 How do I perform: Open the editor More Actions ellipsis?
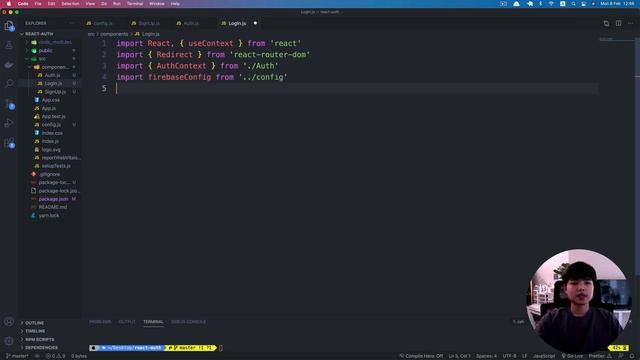pyautogui.click(x=631, y=23)
